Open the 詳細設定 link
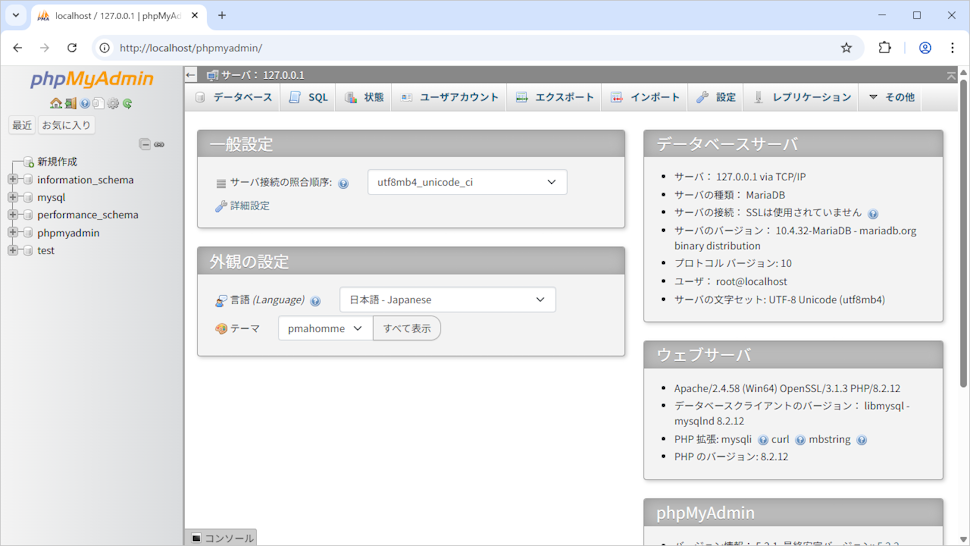 click(x=250, y=205)
